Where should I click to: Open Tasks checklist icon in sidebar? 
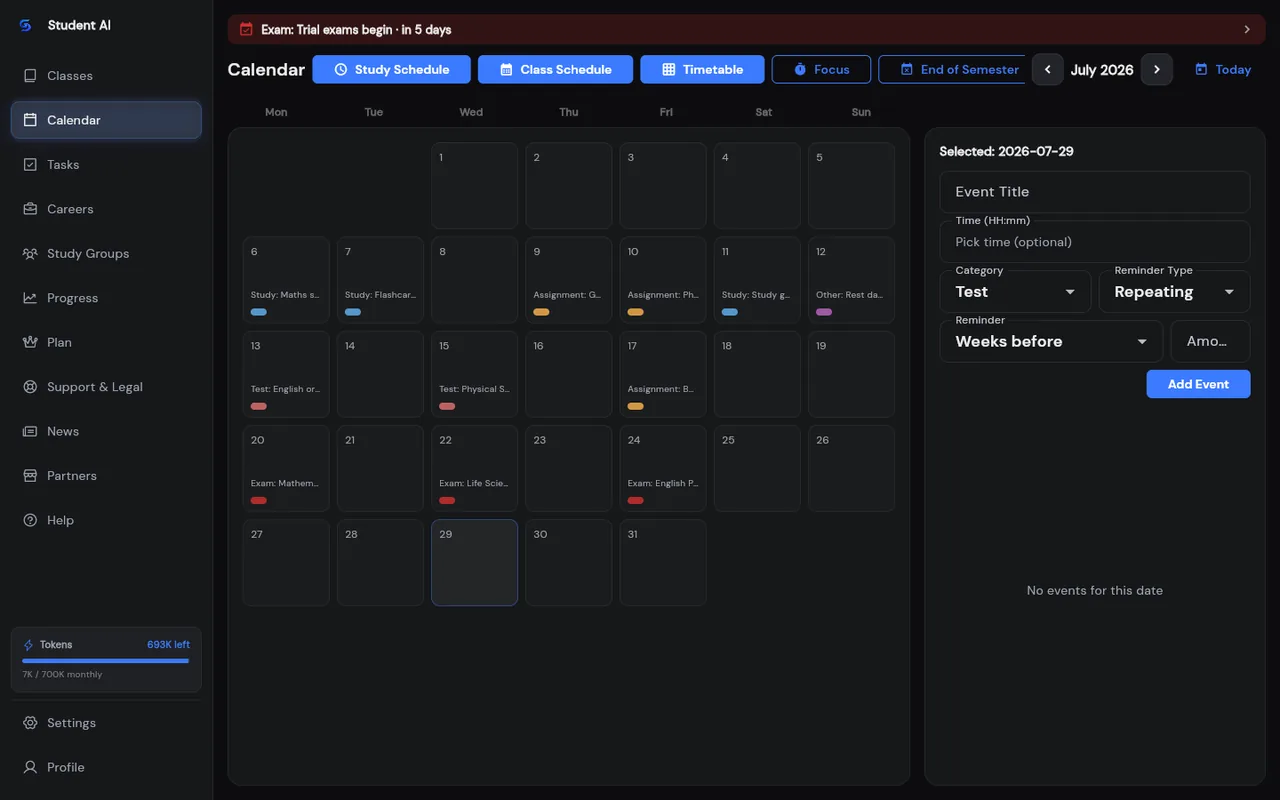pyautogui.click(x=30, y=165)
